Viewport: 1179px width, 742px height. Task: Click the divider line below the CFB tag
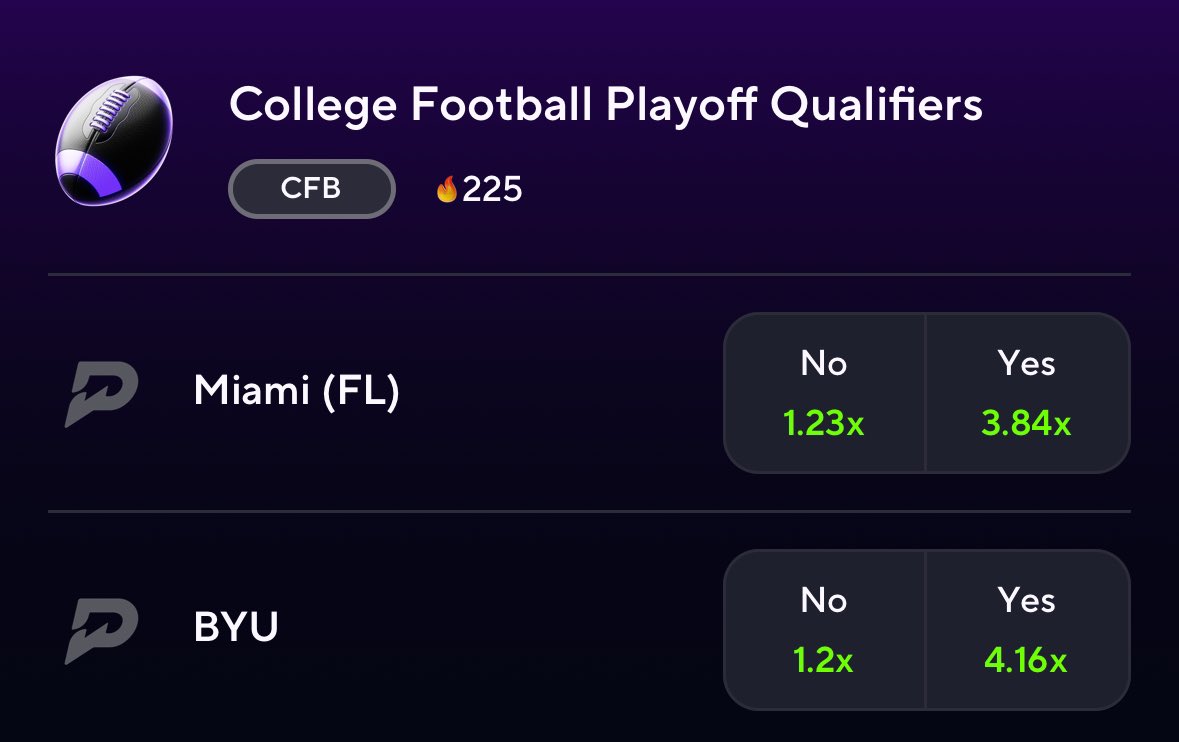point(590,274)
